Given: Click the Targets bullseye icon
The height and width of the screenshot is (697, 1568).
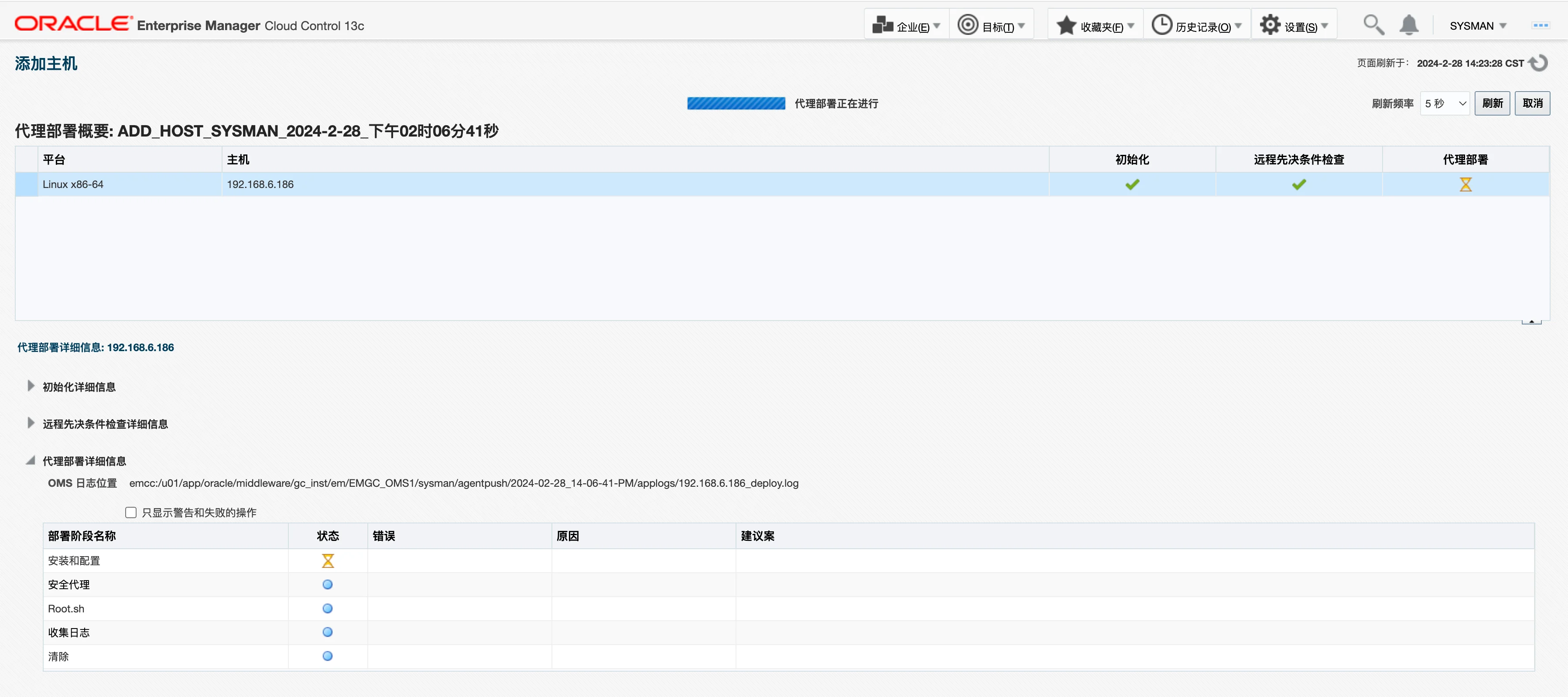Looking at the screenshot, I should (x=967, y=25).
